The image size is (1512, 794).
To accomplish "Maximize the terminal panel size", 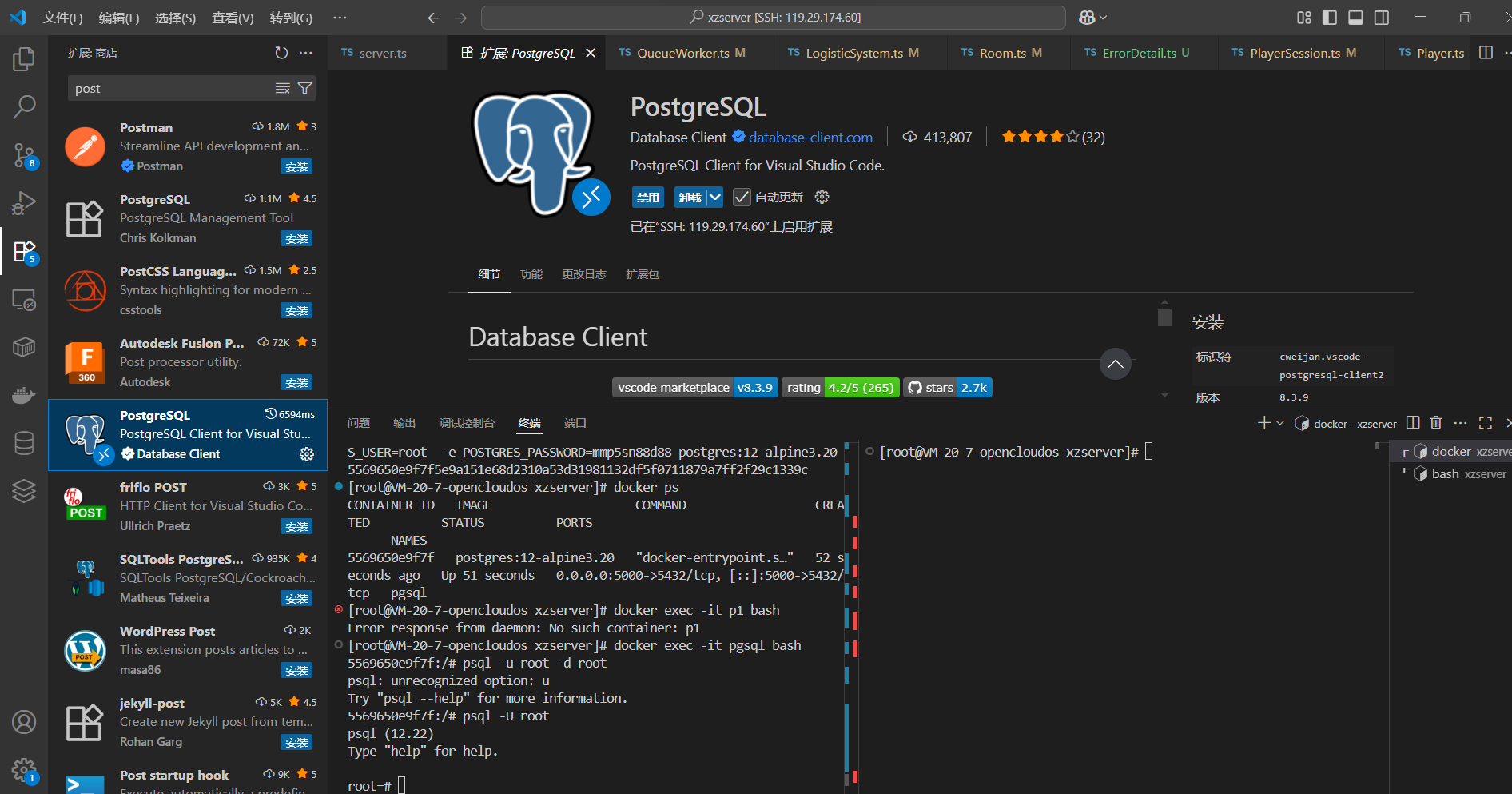I will tap(1486, 423).
